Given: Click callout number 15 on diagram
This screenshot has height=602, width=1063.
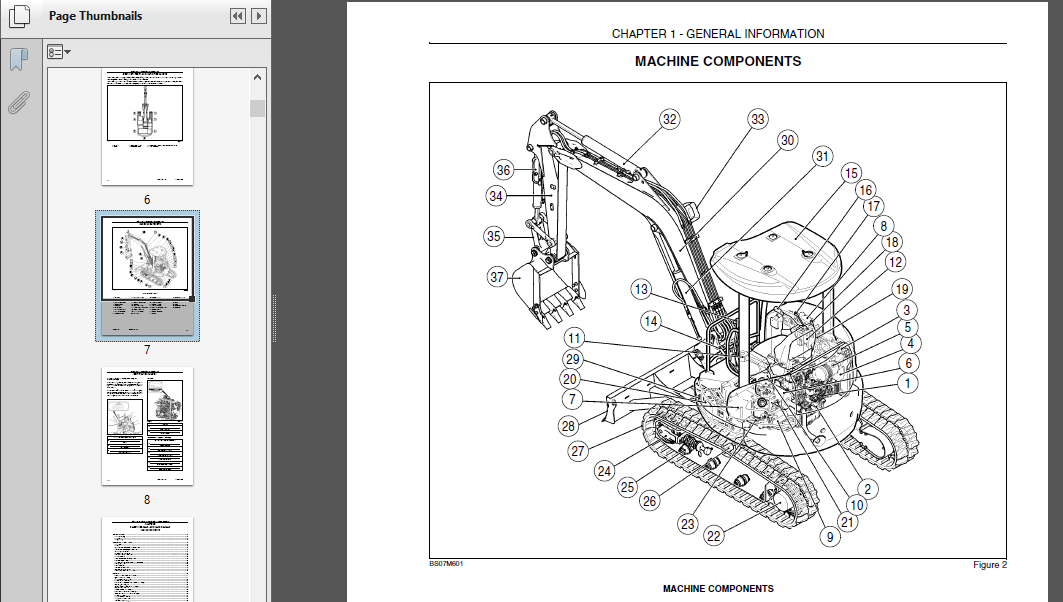Looking at the screenshot, I should (851, 174).
